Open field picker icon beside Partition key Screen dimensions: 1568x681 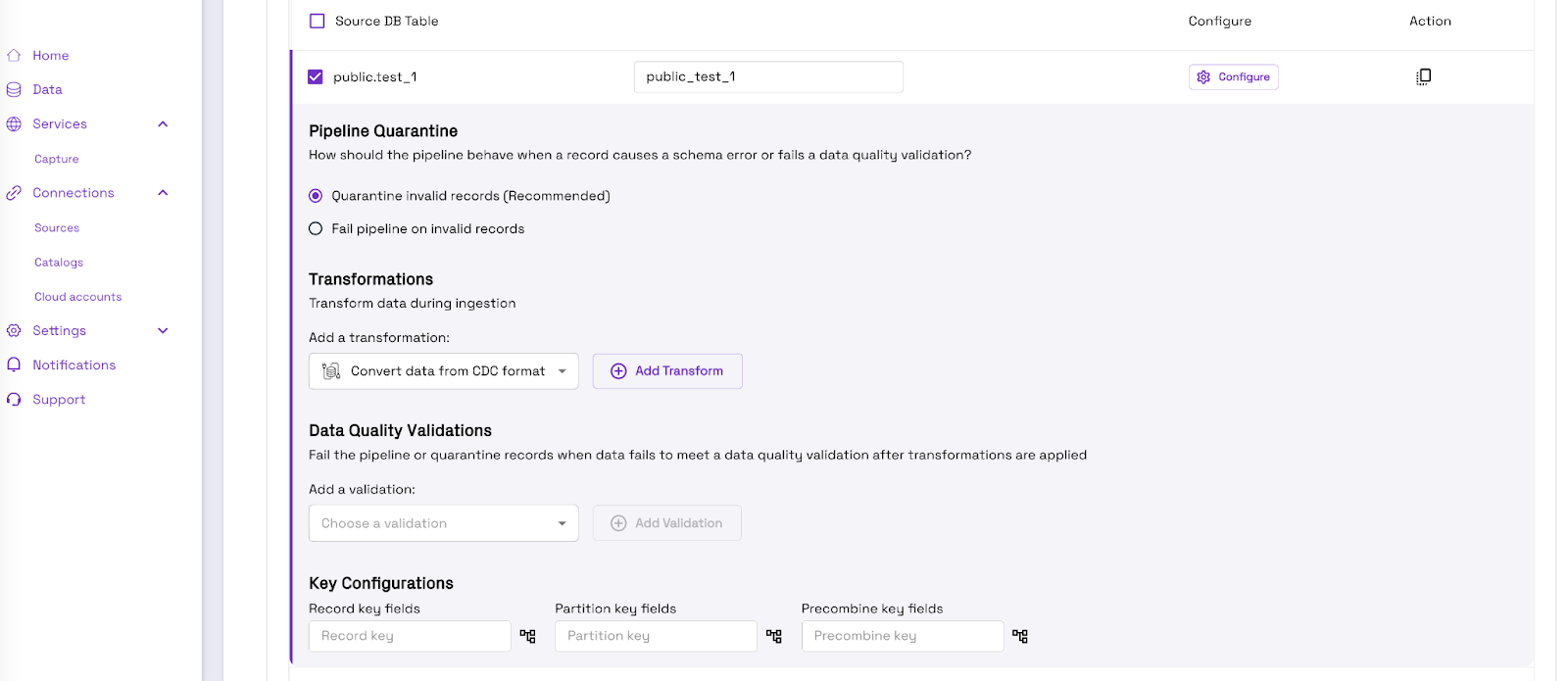click(x=773, y=636)
